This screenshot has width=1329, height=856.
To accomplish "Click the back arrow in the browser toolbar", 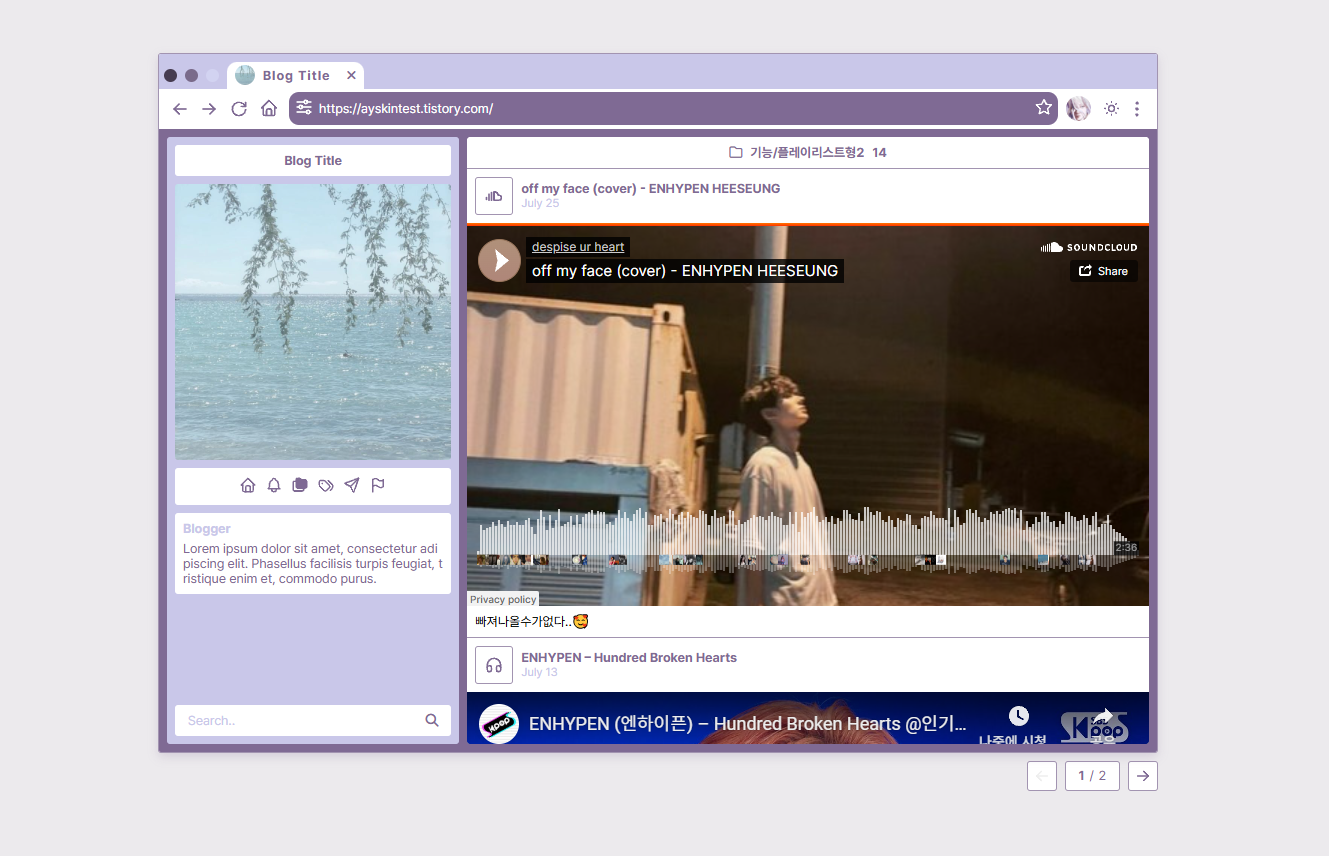I will (x=180, y=109).
